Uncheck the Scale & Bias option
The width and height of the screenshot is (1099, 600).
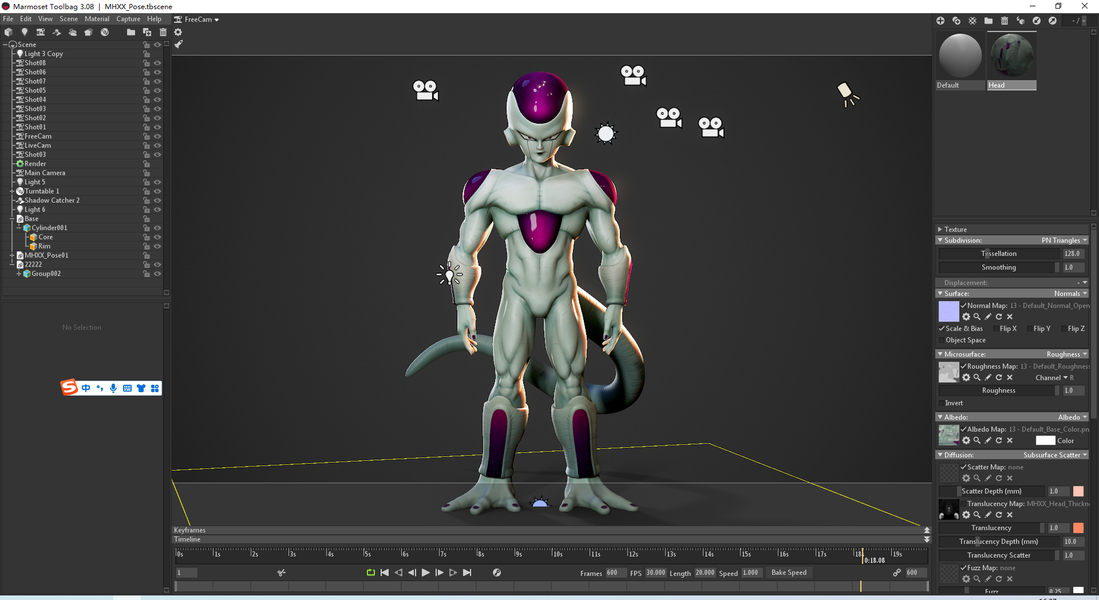click(941, 329)
